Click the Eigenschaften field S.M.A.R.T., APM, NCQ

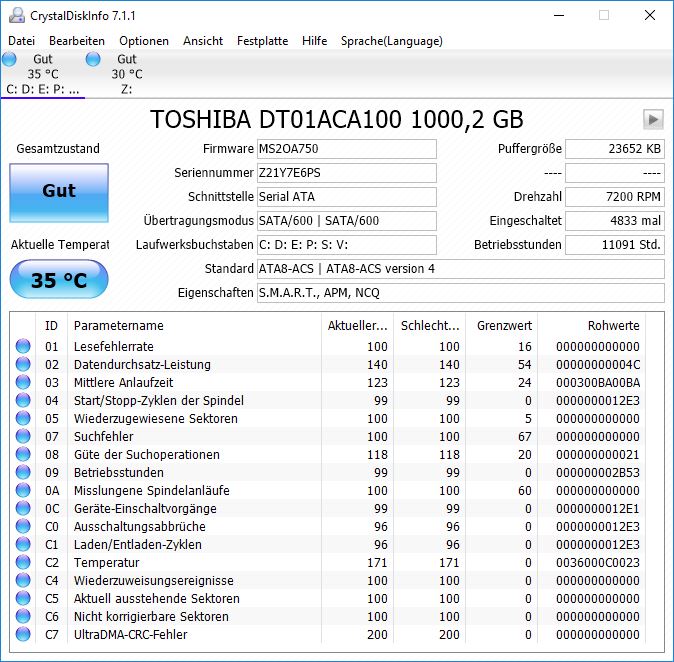point(461,293)
